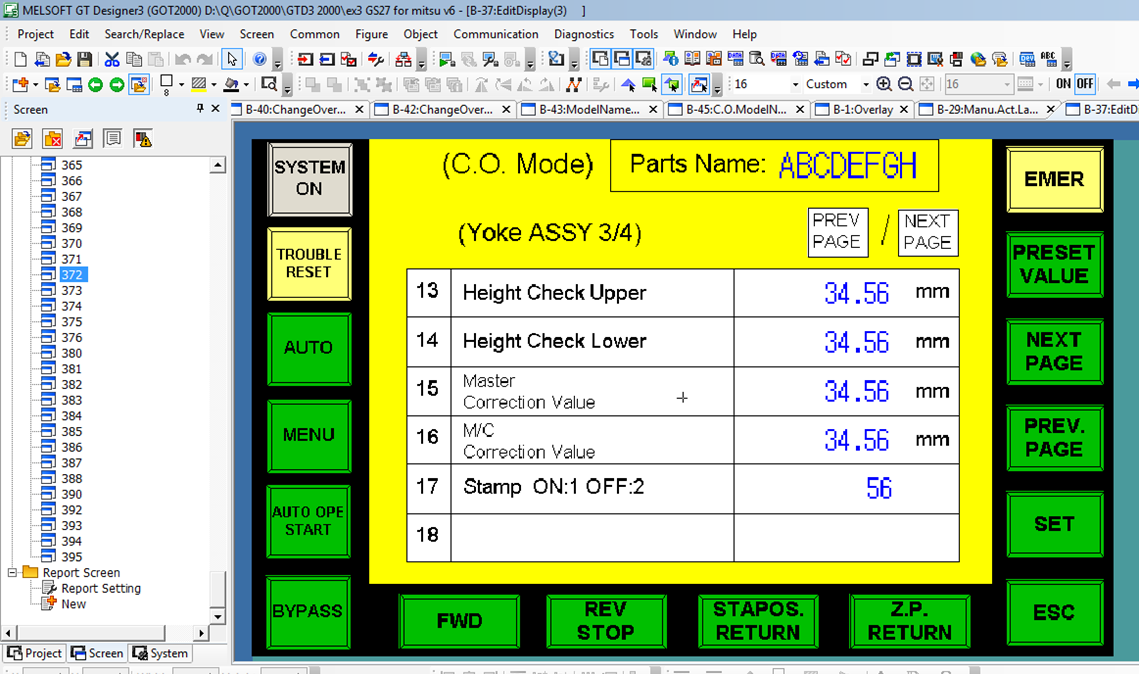
Task: Click the New Screen icon with orange plus
Action: coord(19,84)
